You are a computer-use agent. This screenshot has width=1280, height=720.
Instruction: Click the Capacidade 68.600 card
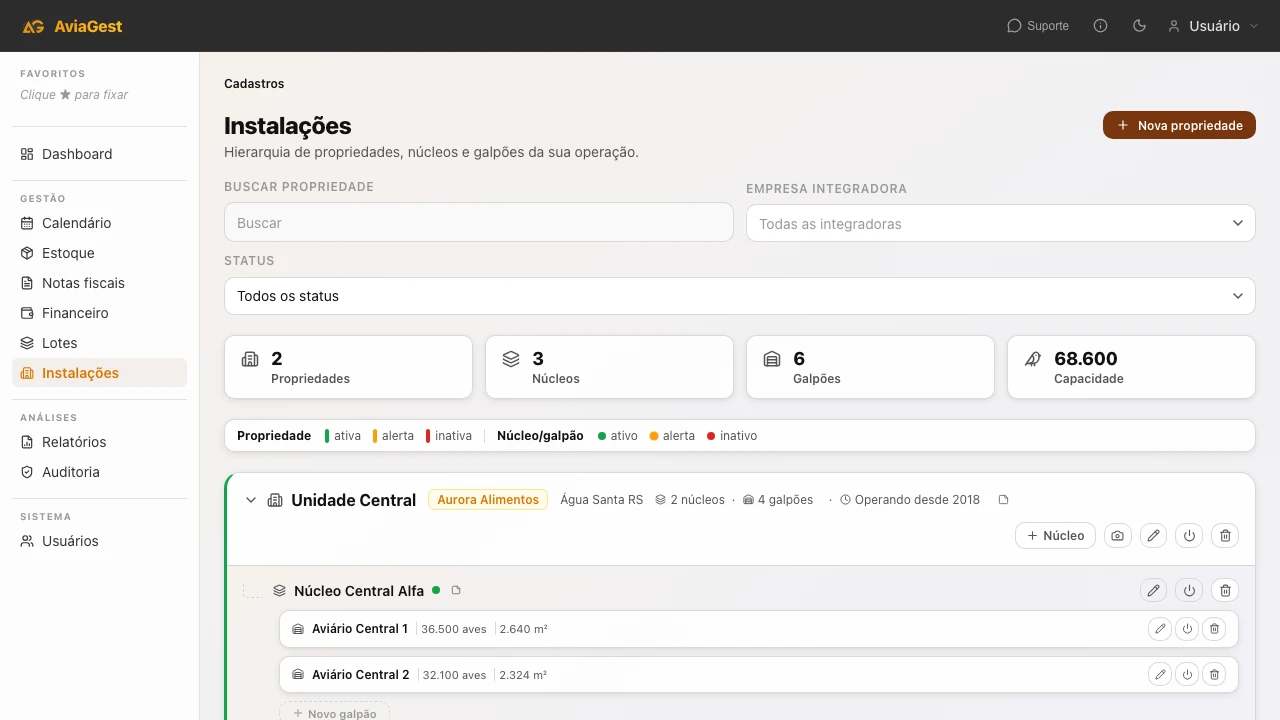point(1131,367)
